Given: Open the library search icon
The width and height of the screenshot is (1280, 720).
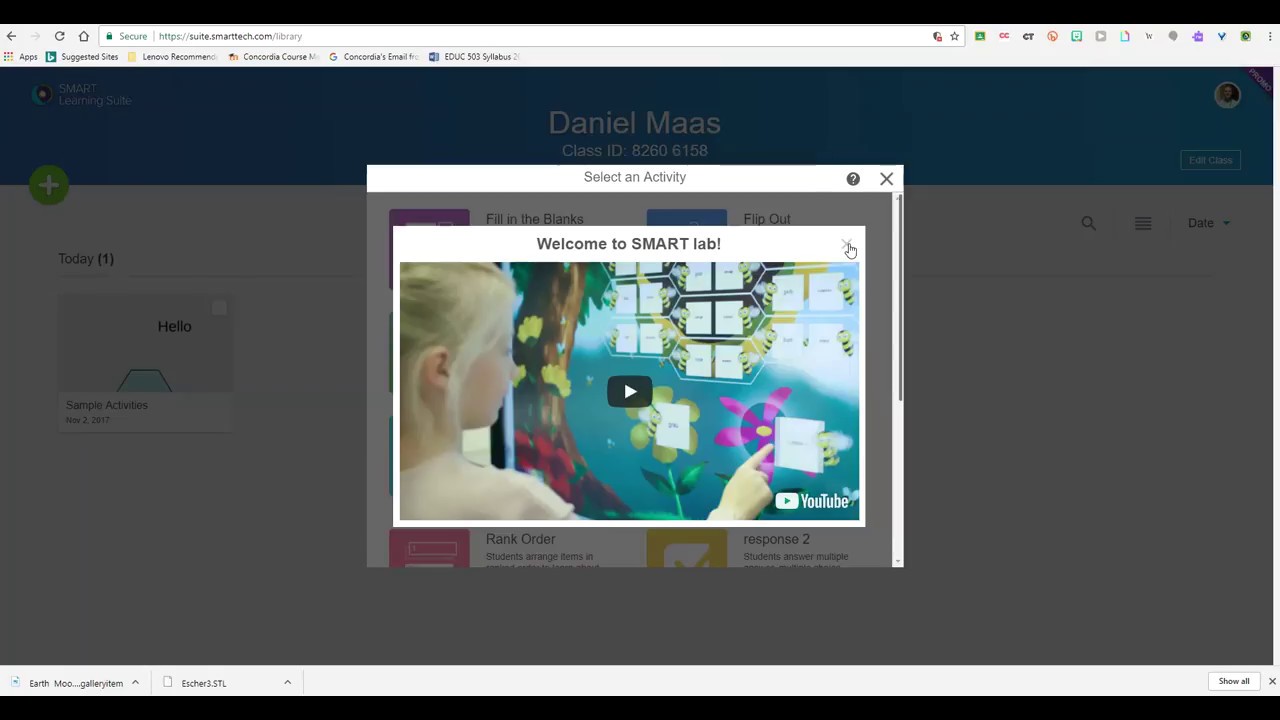Looking at the screenshot, I should pyautogui.click(x=1089, y=223).
